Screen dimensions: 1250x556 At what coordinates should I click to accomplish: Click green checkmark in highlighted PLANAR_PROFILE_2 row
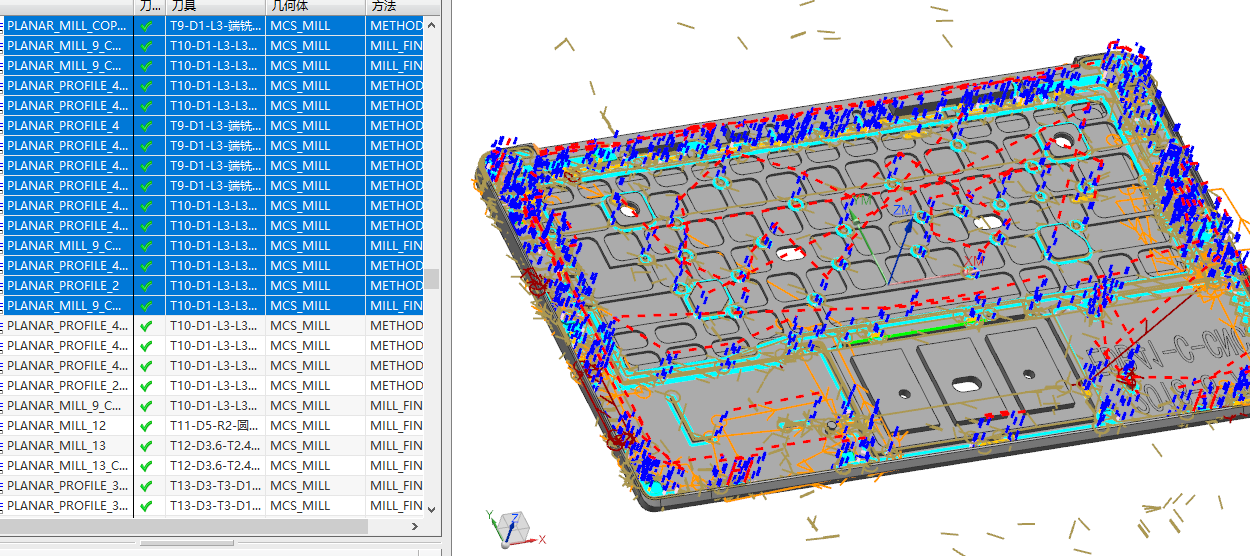147,285
